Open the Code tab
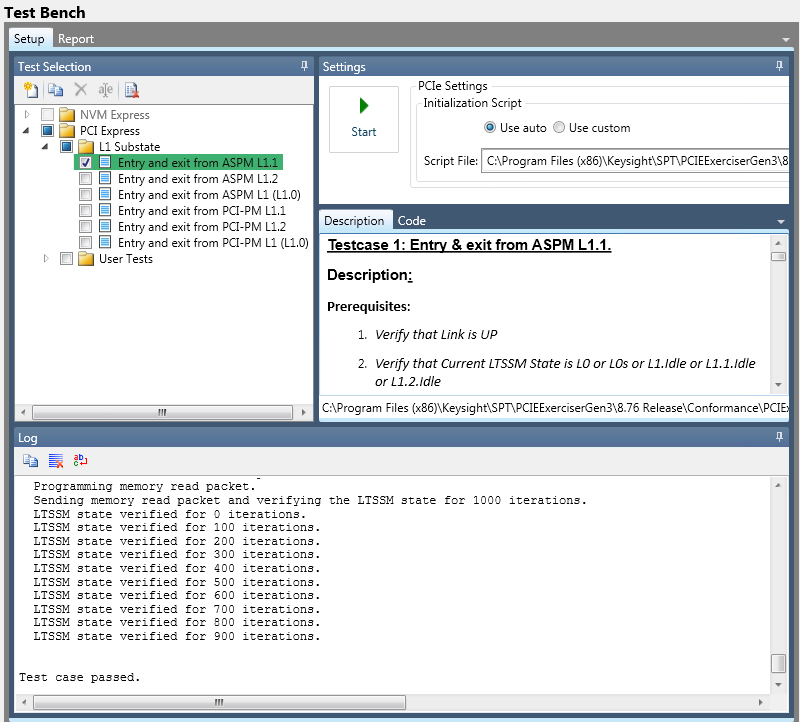800x722 pixels. (411, 221)
